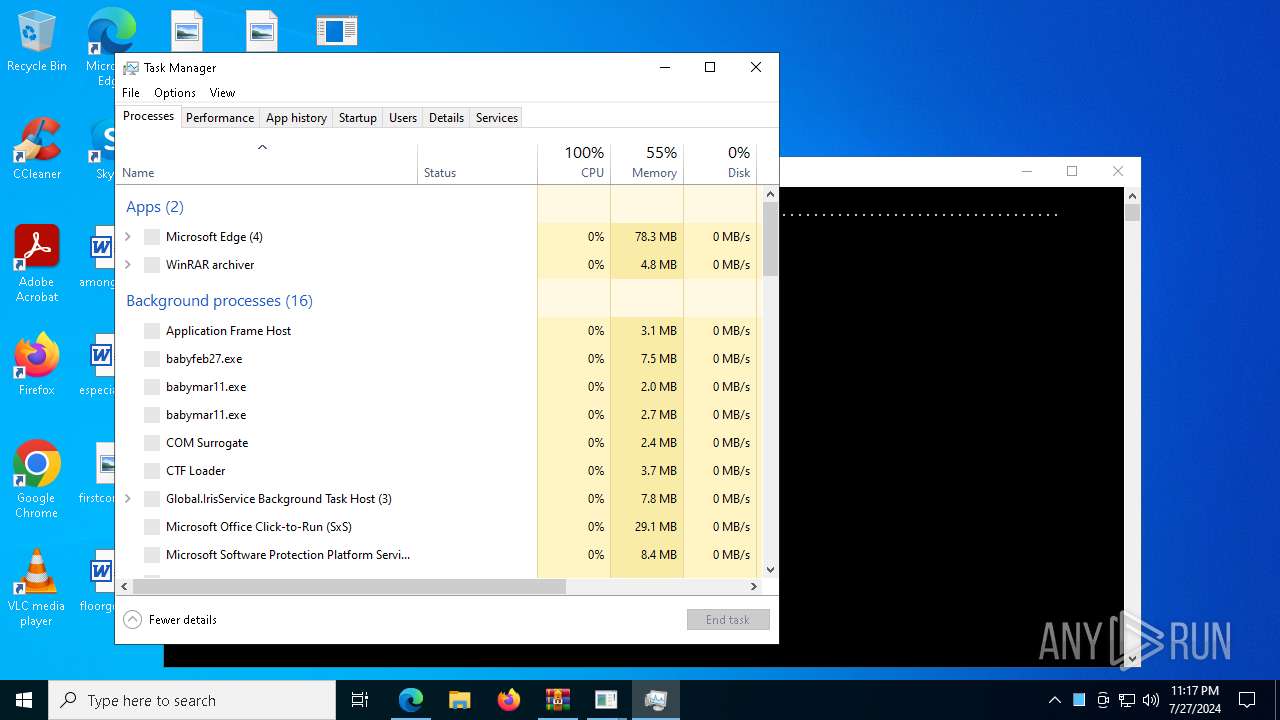Sort by the Name column header

point(267,163)
